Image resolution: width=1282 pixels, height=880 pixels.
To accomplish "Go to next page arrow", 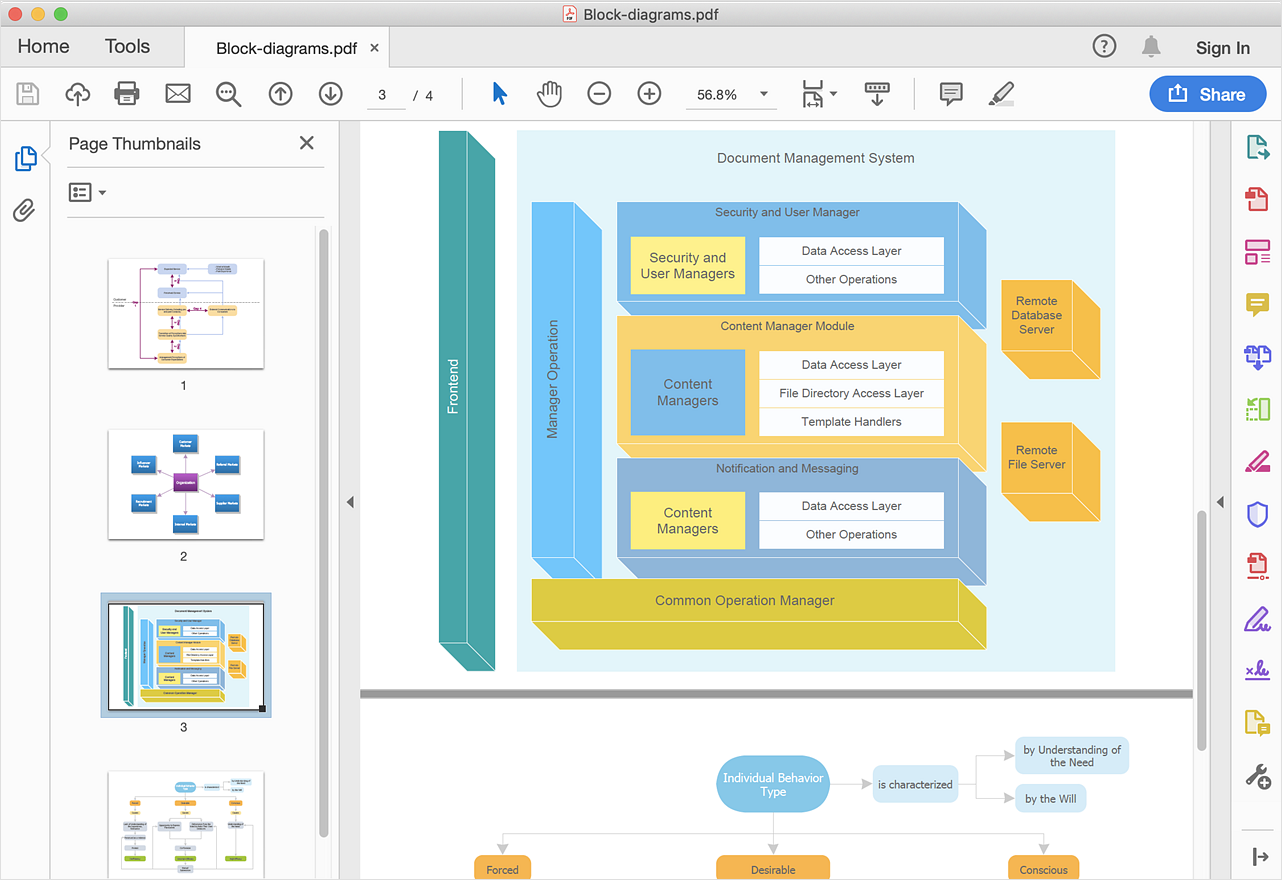I will [x=330, y=94].
